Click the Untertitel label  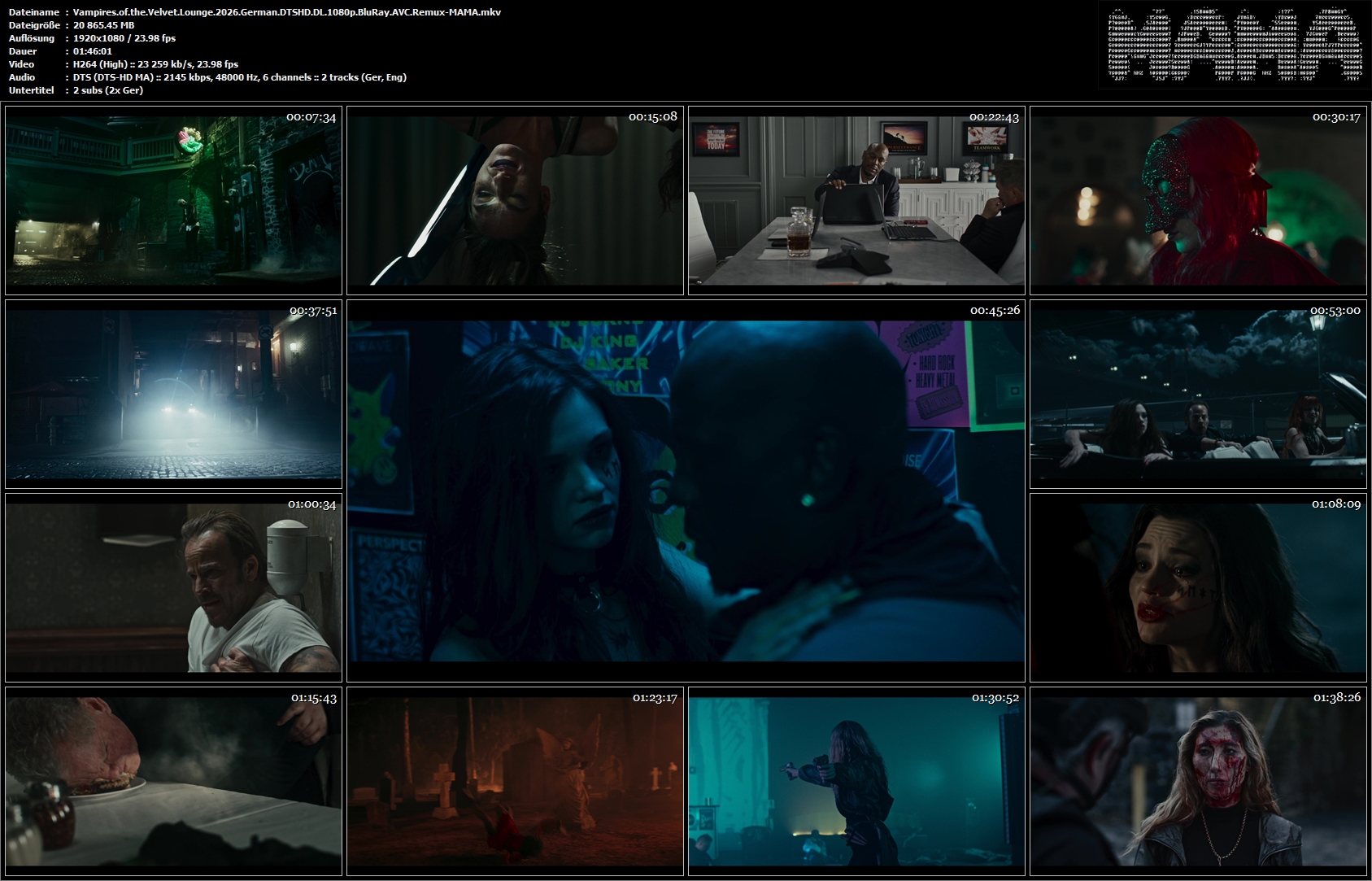pyautogui.click(x=31, y=90)
